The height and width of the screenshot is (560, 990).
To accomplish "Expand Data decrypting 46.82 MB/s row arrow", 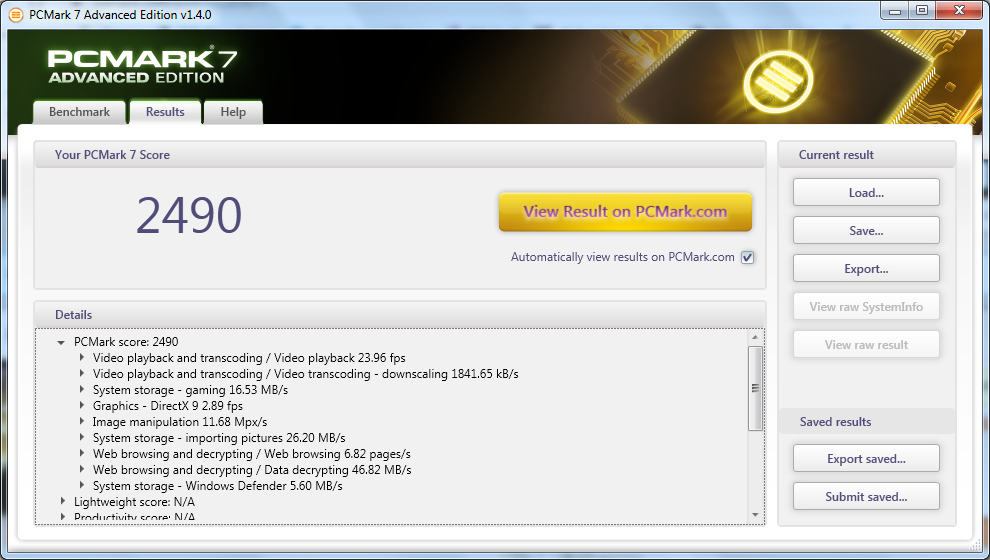I will (x=82, y=469).
